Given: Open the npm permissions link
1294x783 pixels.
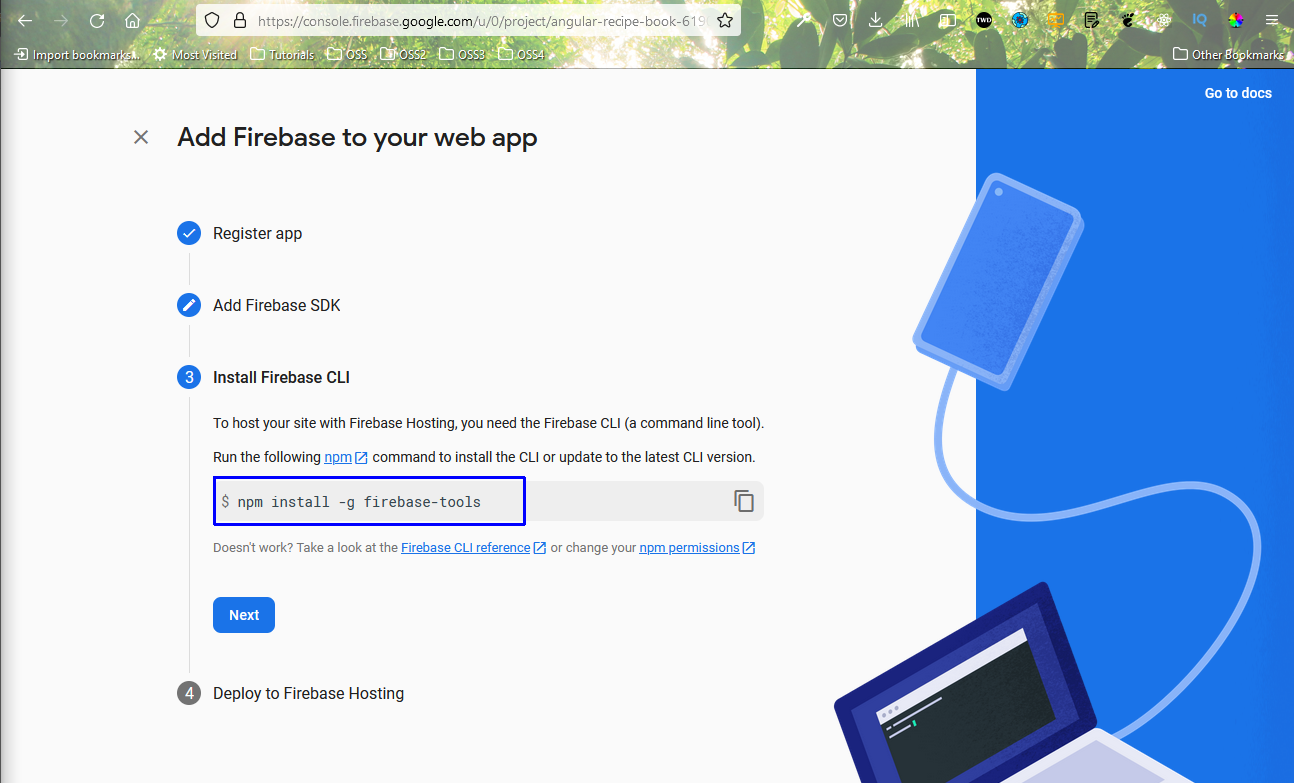Looking at the screenshot, I should (x=697, y=548).
